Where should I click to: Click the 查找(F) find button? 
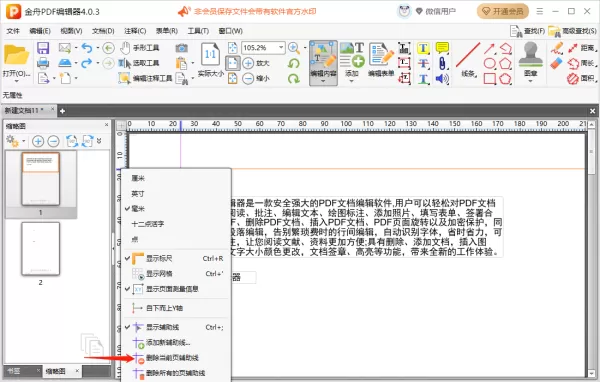click(527, 31)
